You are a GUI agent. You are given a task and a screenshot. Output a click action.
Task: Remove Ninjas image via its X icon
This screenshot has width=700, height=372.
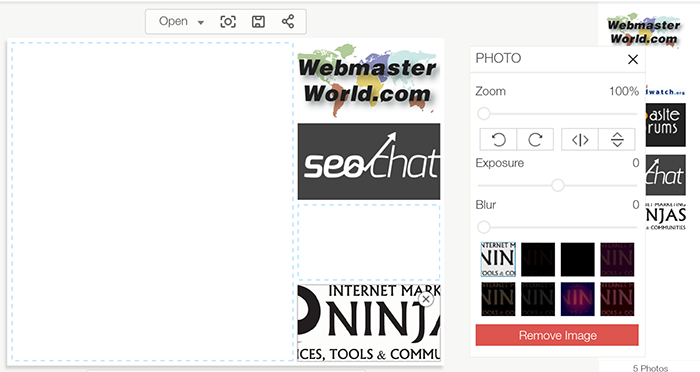point(426,299)
